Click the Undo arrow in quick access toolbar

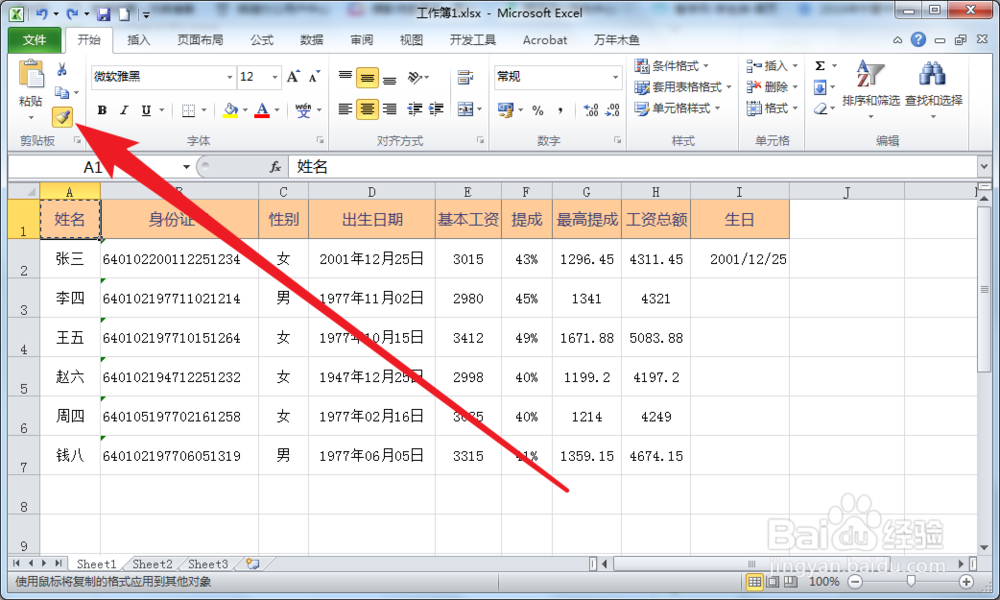click(x=42, y=14)
